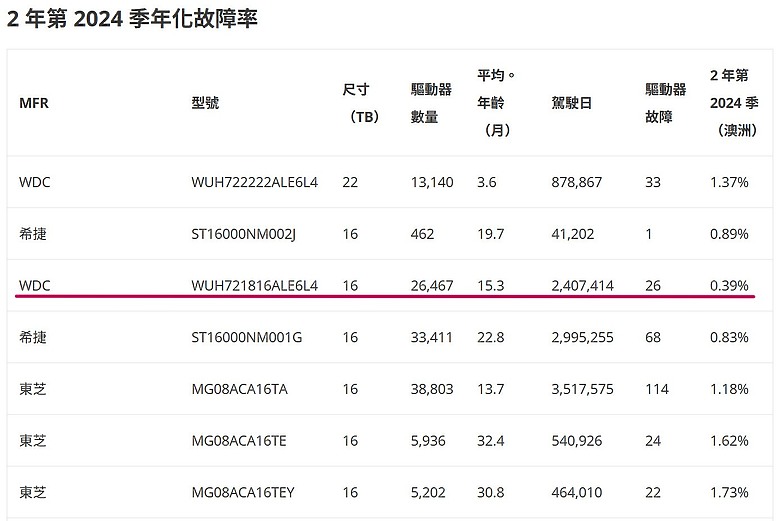This screenshot has width=780, height=521.
Task: Click failure rate 0.83%
Action: click(729, 337)
